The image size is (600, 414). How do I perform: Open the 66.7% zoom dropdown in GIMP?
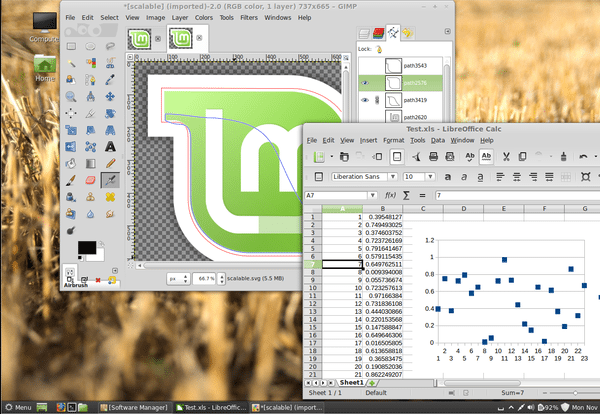pyautogui.click(x=222, y=279)
